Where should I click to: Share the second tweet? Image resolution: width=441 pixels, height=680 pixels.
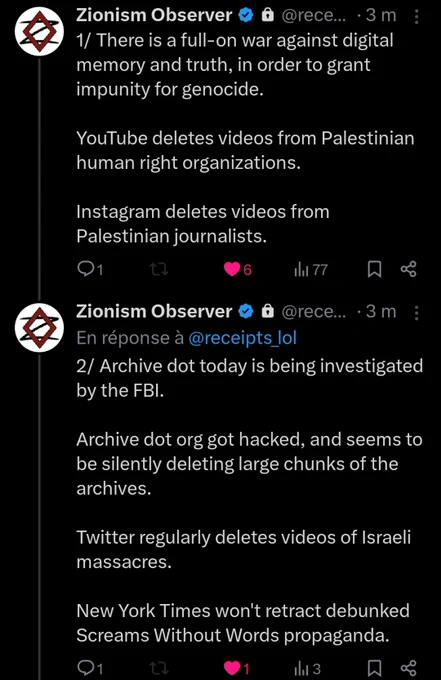(408, 668)
